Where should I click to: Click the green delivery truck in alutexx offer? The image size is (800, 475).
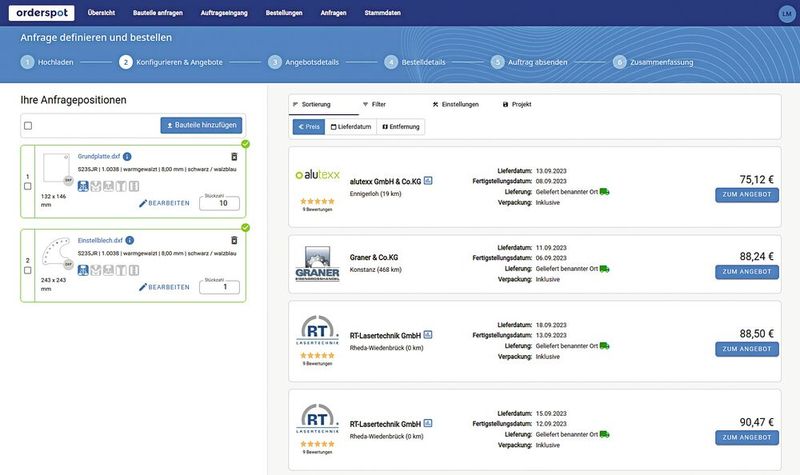[604, 192]
